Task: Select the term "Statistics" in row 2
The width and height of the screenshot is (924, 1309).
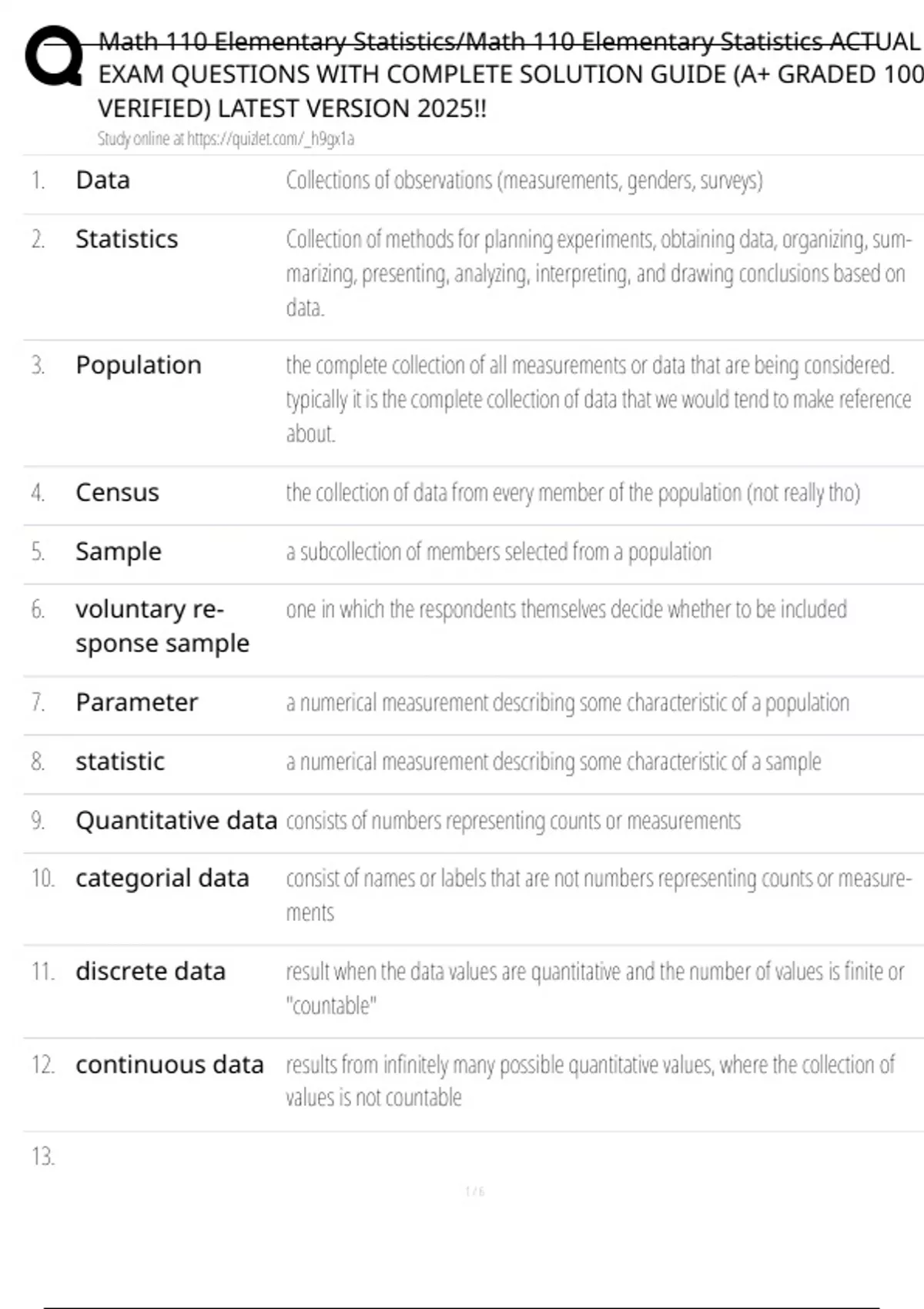Action: [126, 239]
